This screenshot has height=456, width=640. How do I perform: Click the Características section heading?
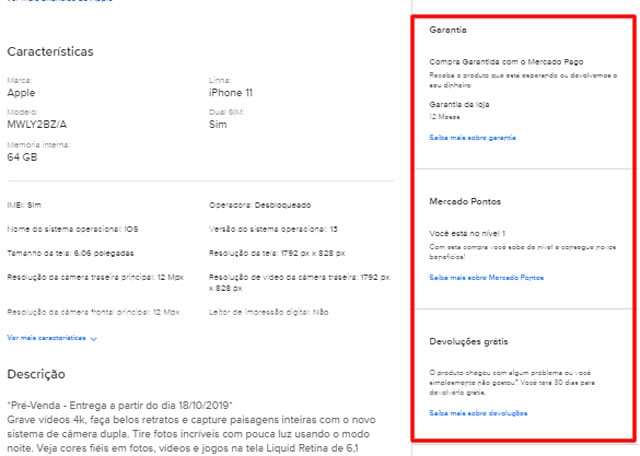click(x=50, y=51)
